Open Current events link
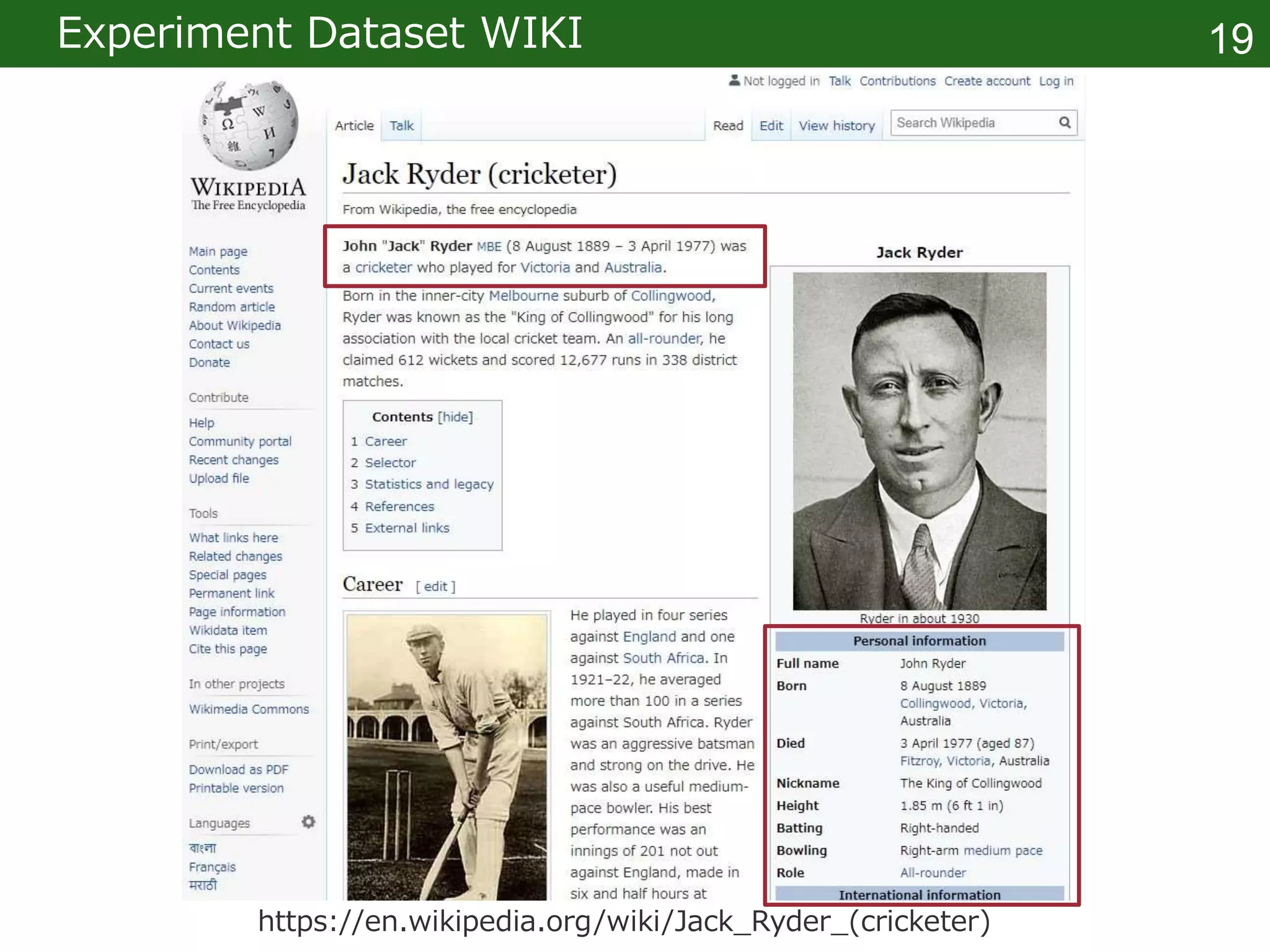The height and width of the screenshot is (952, 1270). [x=231, y=289]
